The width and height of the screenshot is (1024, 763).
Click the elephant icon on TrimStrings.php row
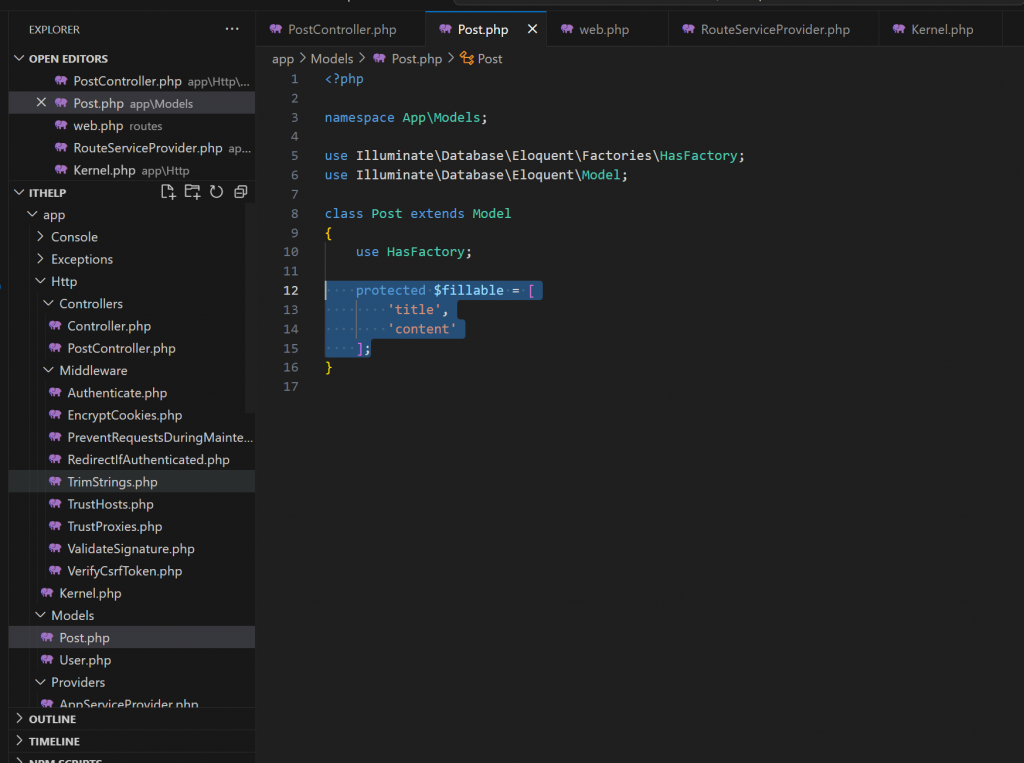click(x=55, y=481)
